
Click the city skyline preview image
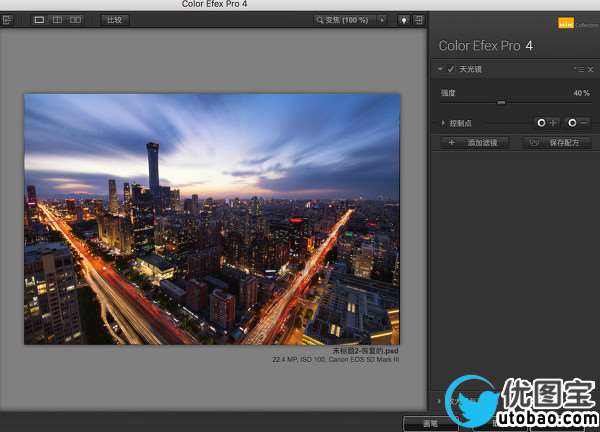[212, 219]
